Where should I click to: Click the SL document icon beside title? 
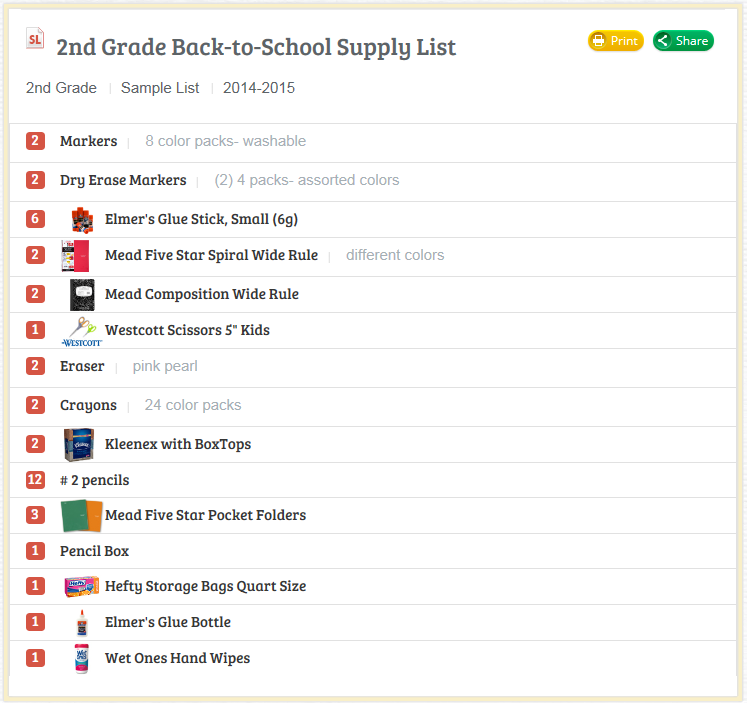point(35,39)
